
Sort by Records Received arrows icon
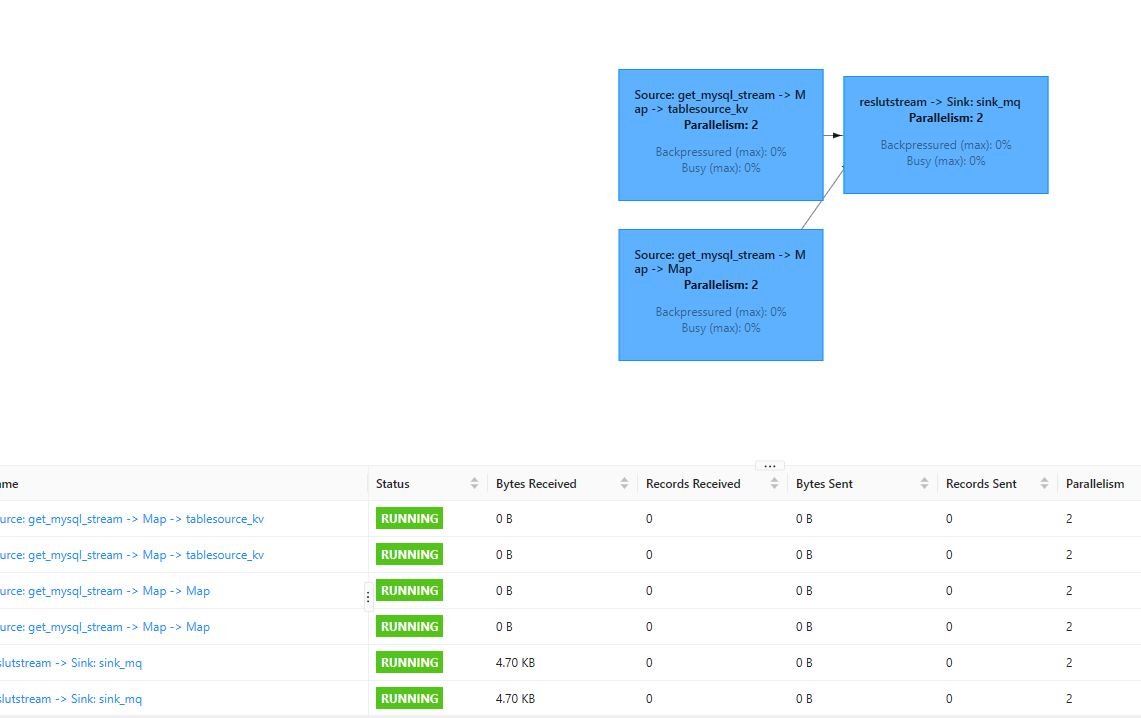[774, 484]
